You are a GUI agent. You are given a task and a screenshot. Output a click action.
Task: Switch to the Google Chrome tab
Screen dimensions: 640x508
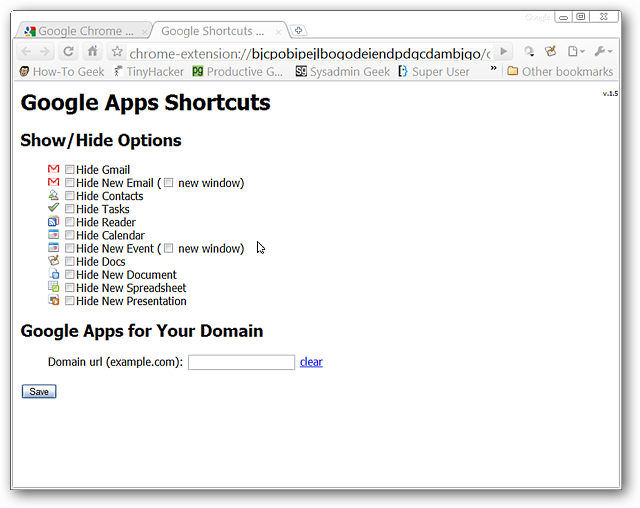tap(84, 31)
